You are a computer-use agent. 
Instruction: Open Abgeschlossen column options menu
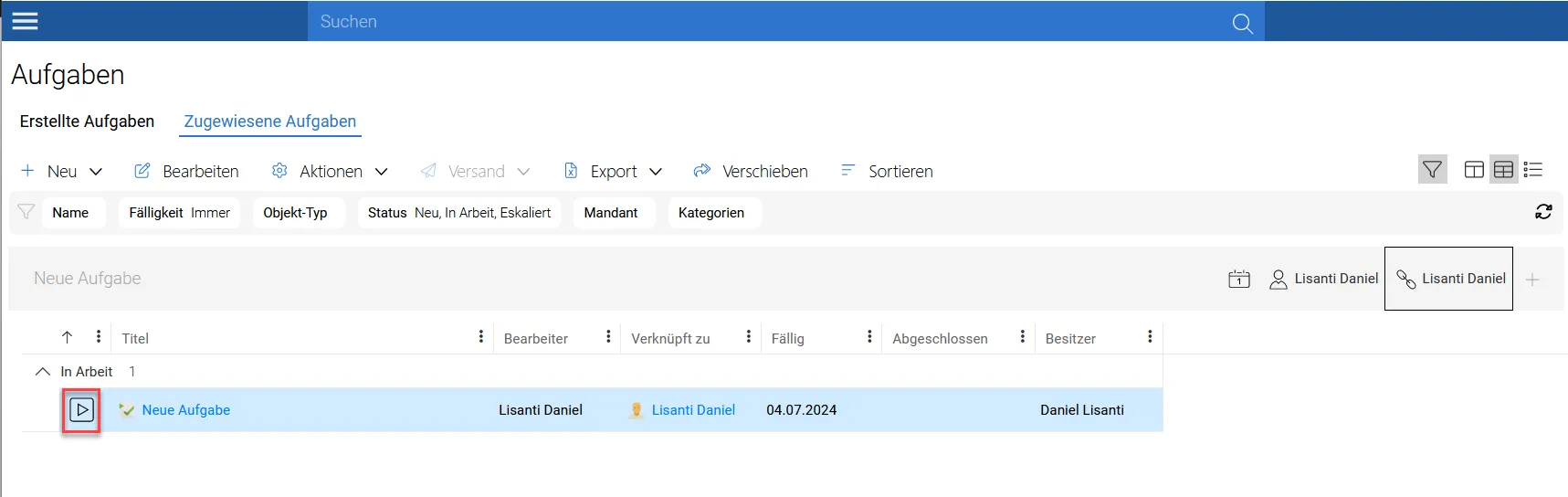1023,337
